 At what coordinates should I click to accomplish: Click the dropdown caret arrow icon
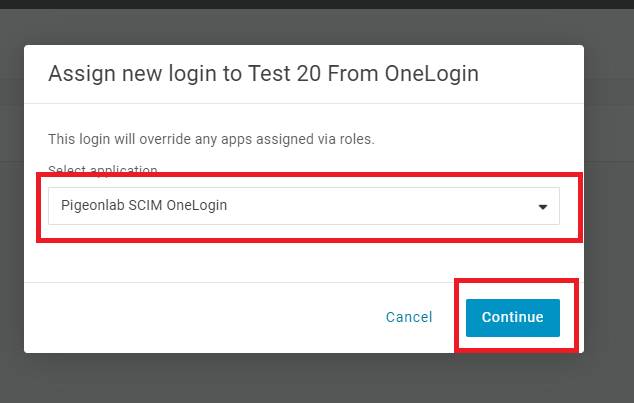543,207
